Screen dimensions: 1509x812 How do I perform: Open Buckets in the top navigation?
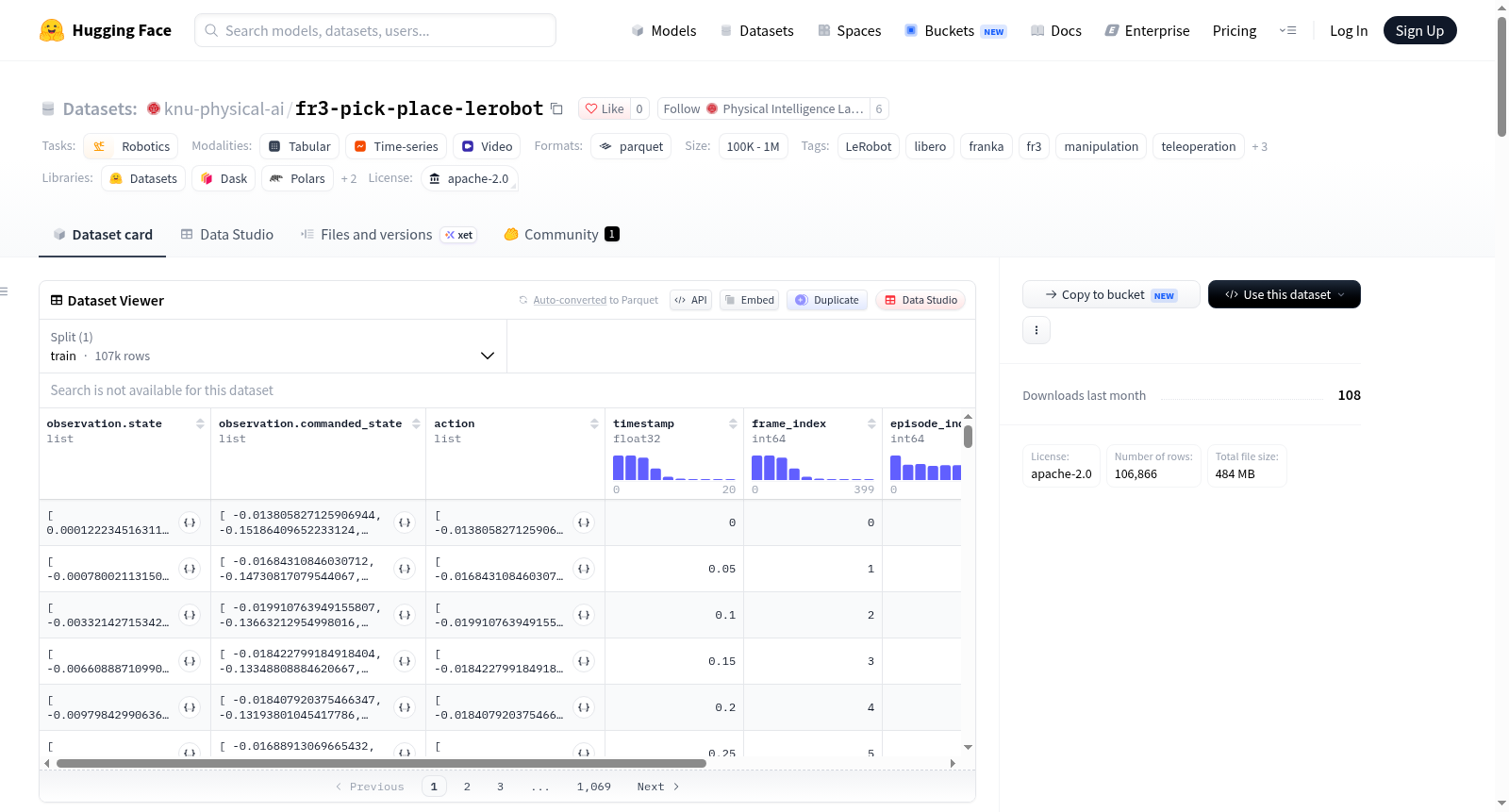(955, 31)
